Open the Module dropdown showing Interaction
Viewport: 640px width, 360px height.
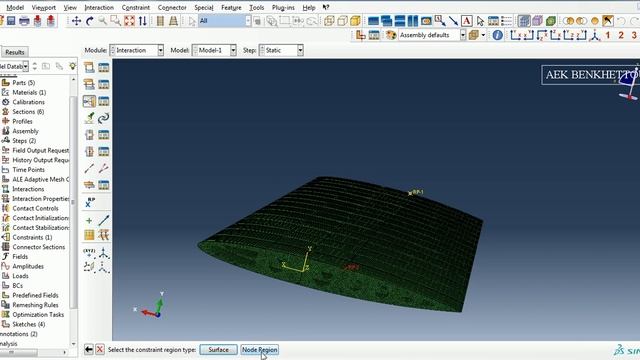137,50
